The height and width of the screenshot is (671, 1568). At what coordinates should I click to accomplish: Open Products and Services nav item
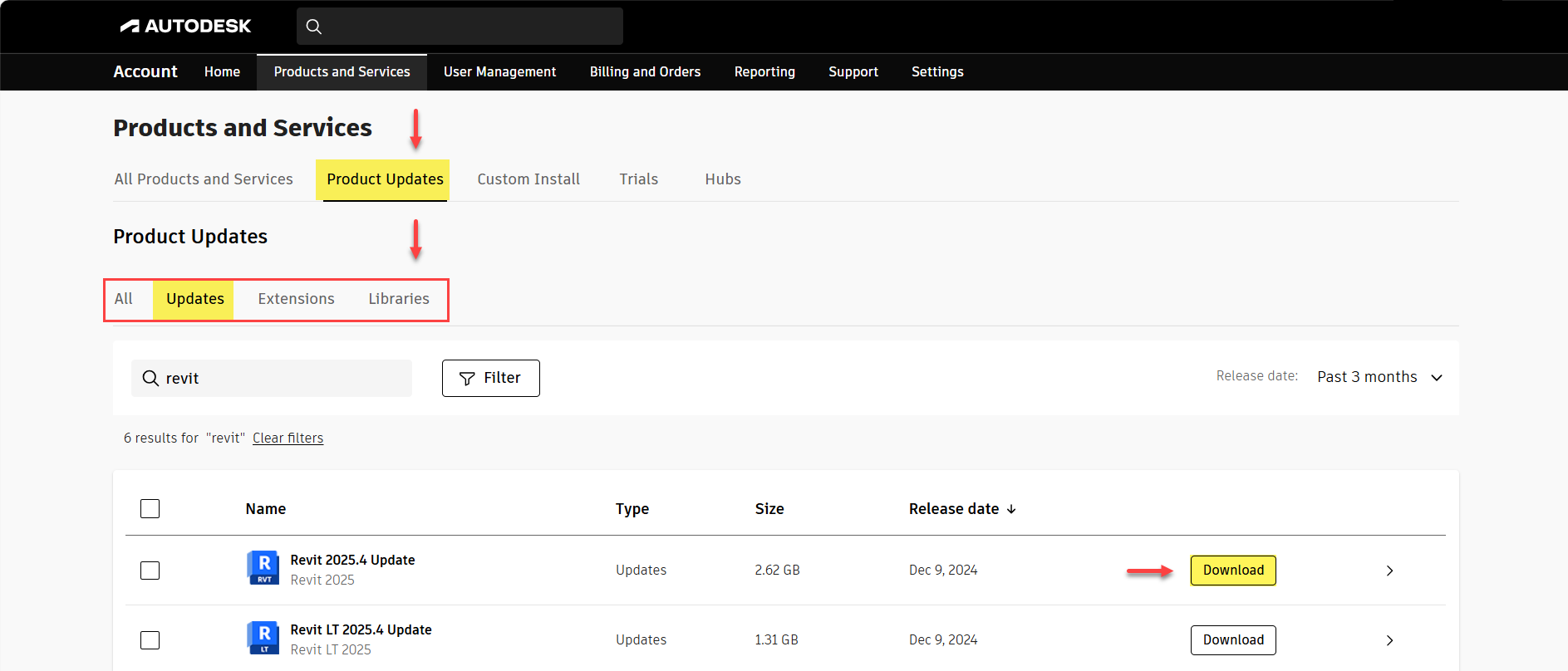(x=342, y=72)
